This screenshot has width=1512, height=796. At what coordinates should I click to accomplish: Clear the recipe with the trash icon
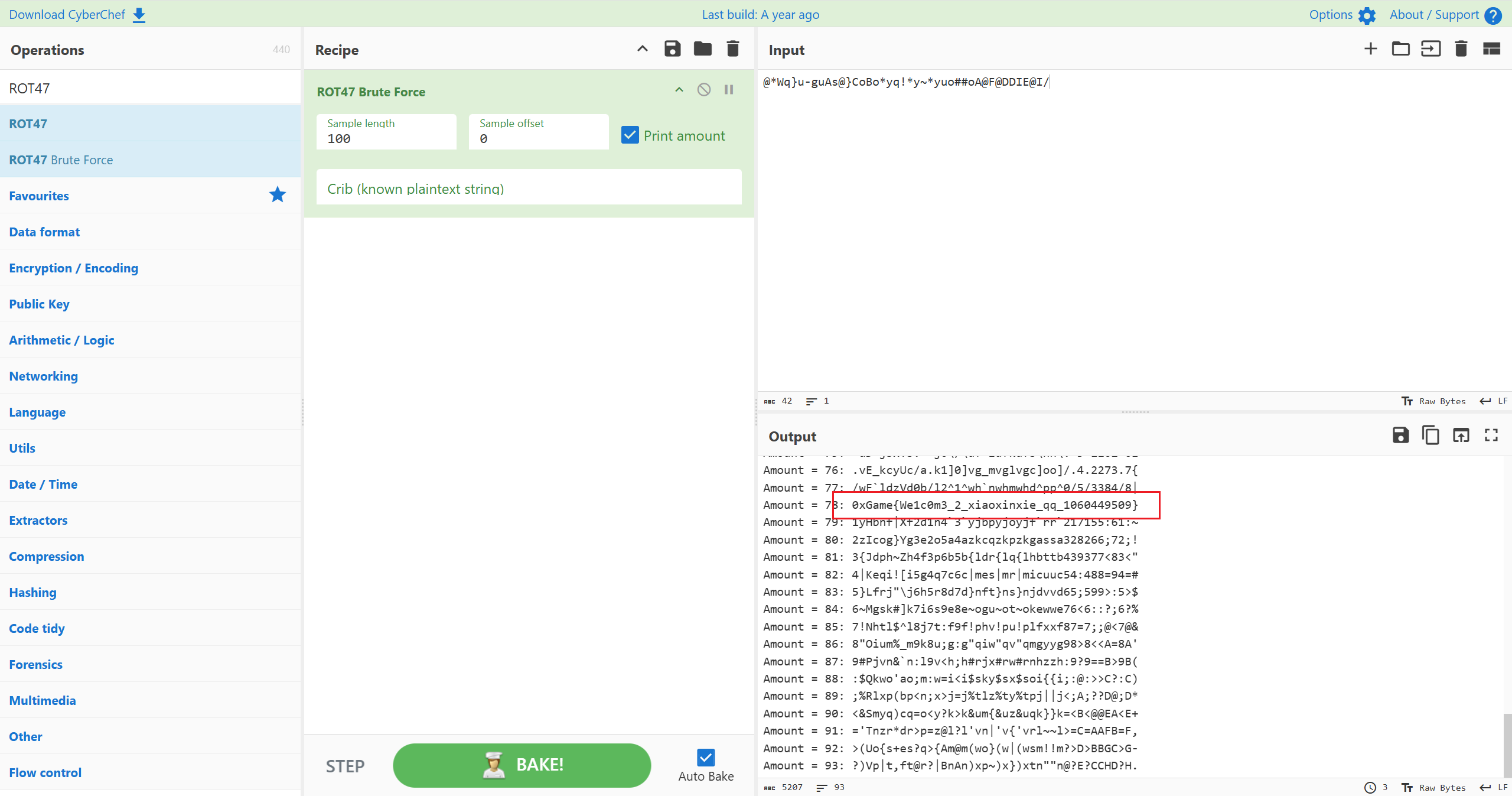coord(732,48)
